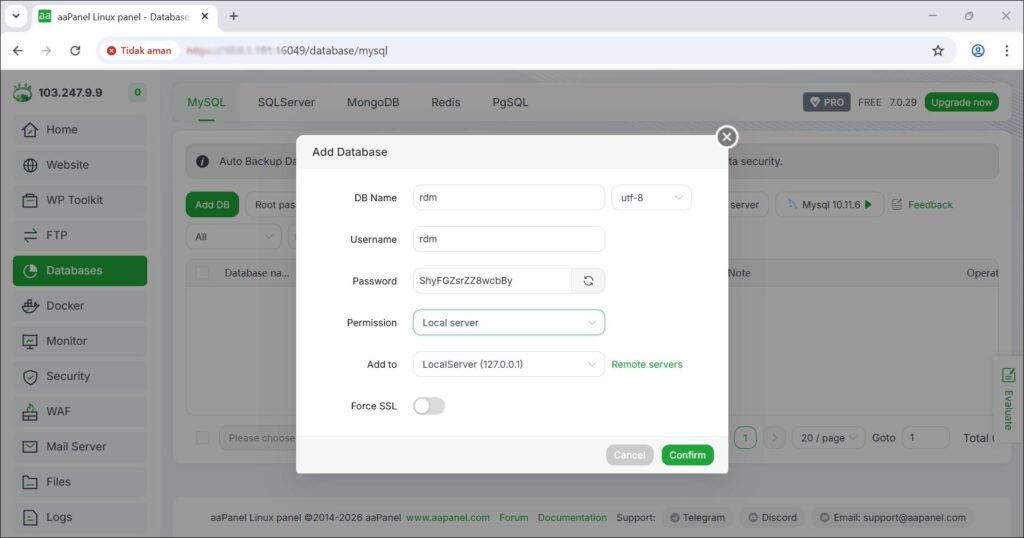Click the Mysql 10.11.6 status button

coord(829,205)
